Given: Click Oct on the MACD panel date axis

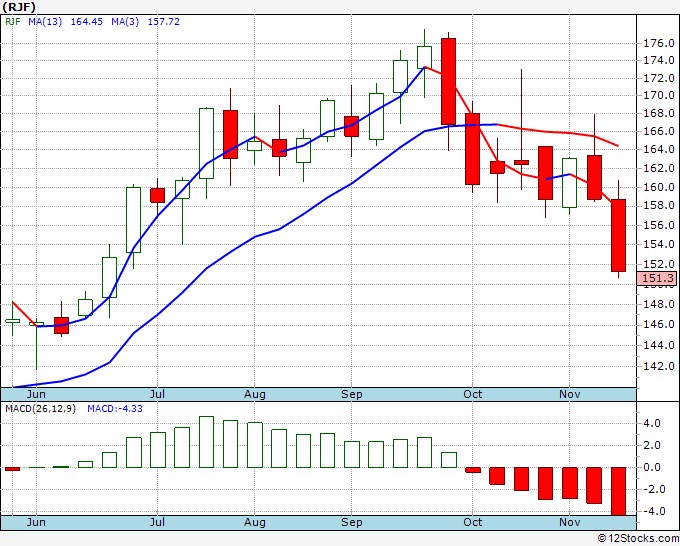Looking at the screenshot, I should click(472, 522).
